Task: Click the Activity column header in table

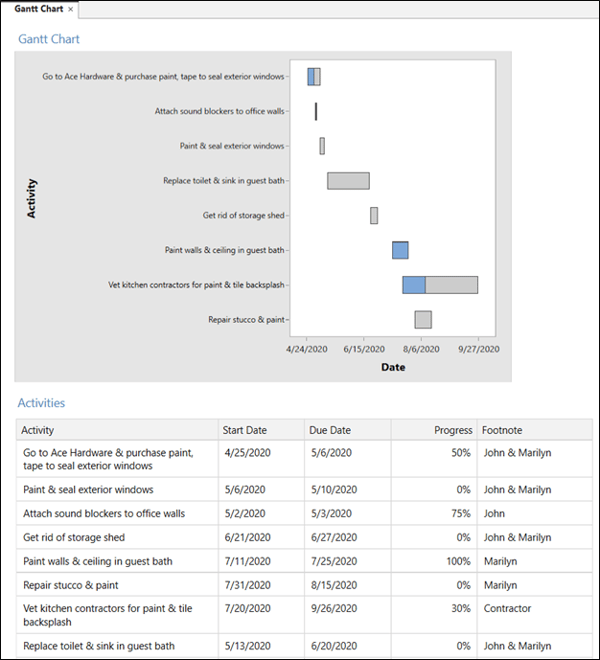Action: [38, 430]
